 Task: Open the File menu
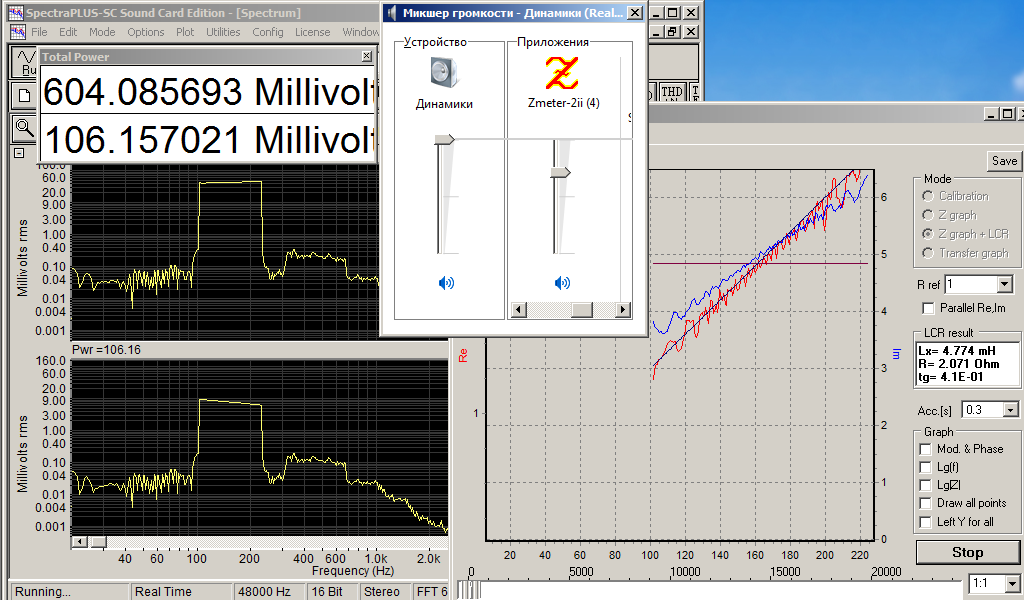click(x=39, y=32)
